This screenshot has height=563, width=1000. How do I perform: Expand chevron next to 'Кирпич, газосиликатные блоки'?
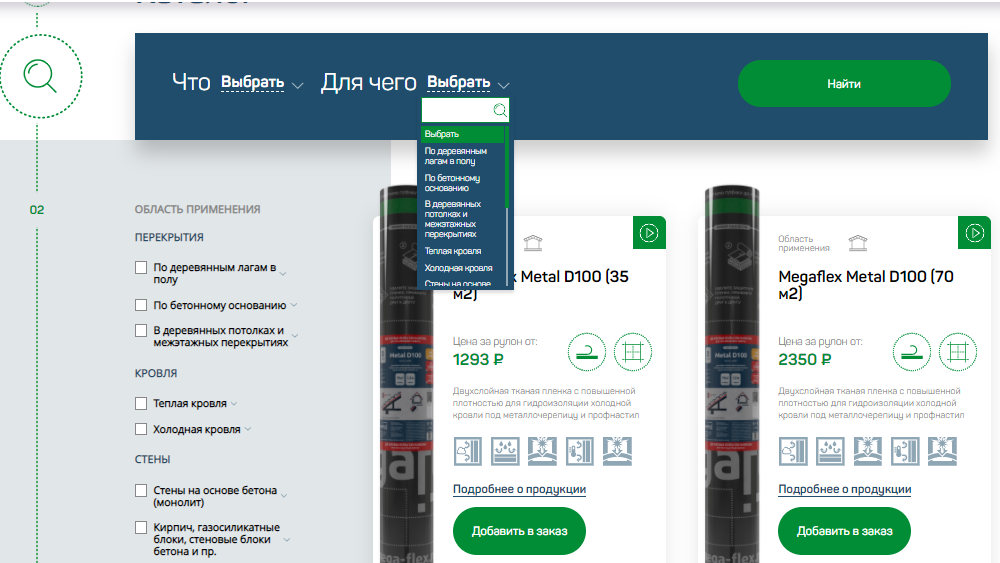(x=287, y=540)
